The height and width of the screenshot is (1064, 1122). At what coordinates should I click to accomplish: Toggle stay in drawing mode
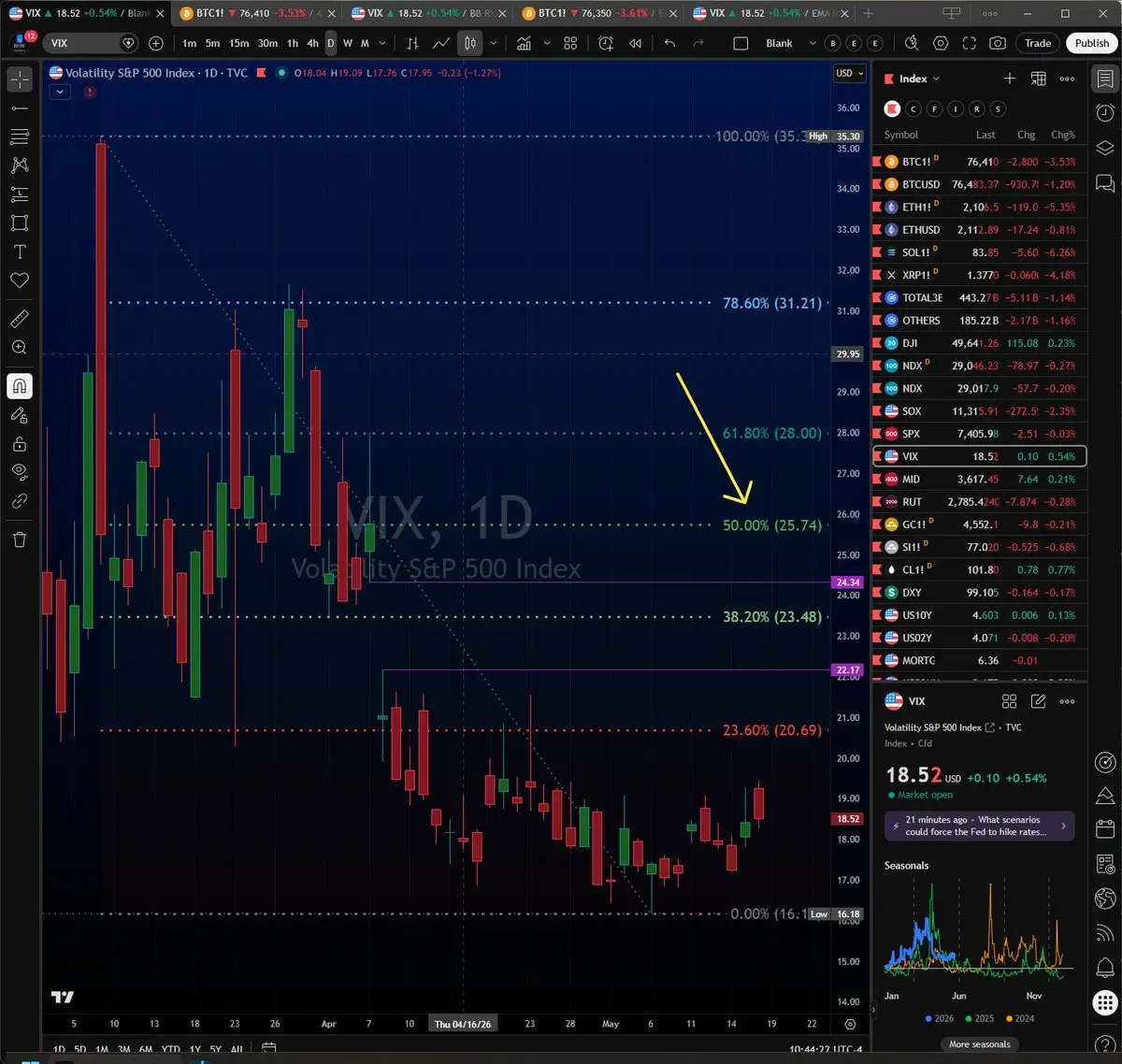click(20, 415)
